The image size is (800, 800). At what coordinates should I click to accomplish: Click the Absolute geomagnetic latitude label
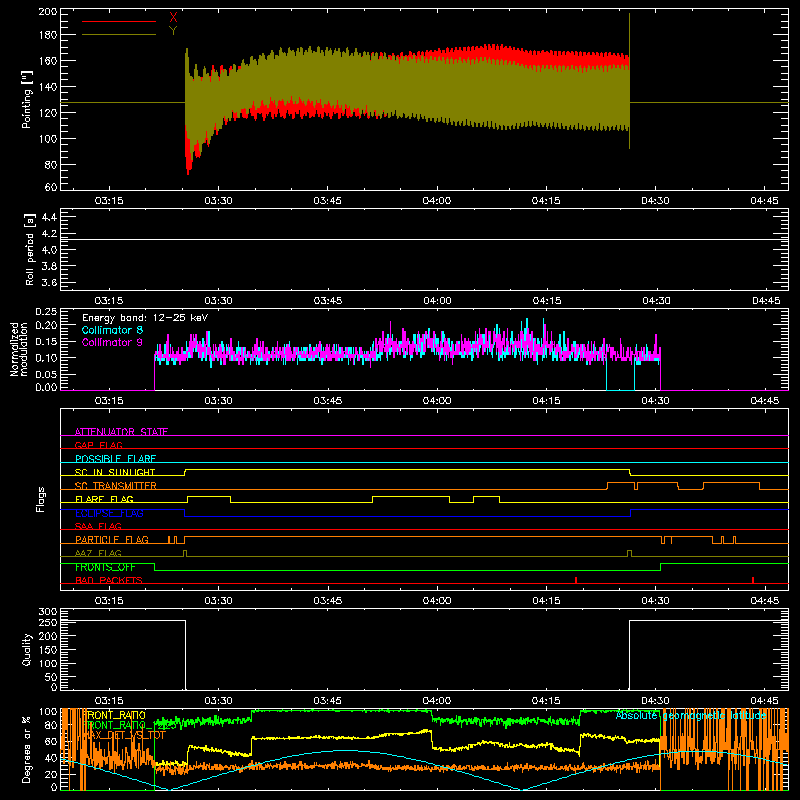[691, 715]
